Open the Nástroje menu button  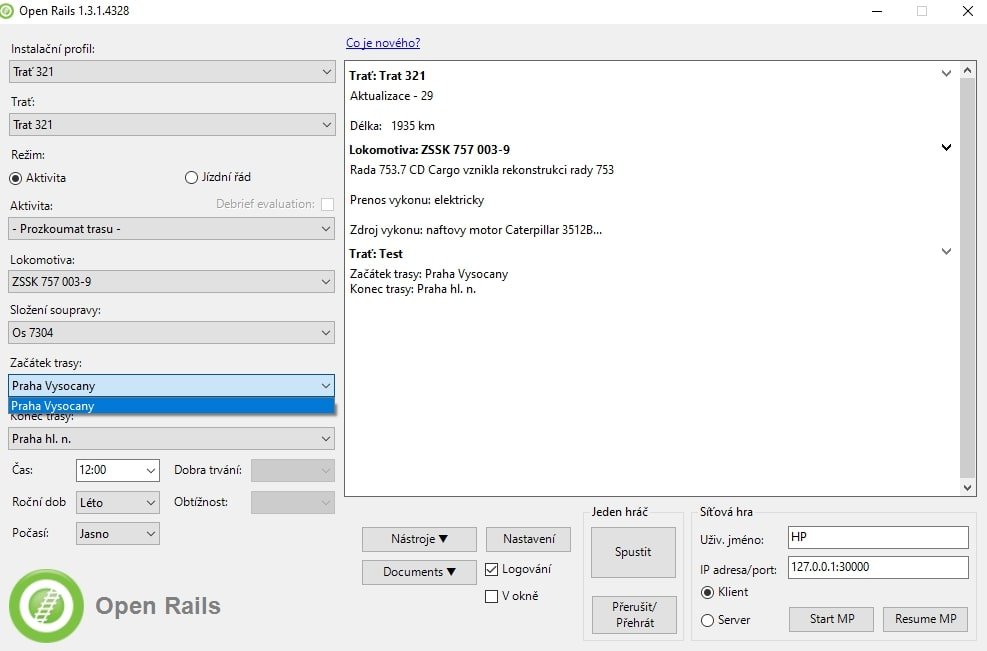[419, 539]
